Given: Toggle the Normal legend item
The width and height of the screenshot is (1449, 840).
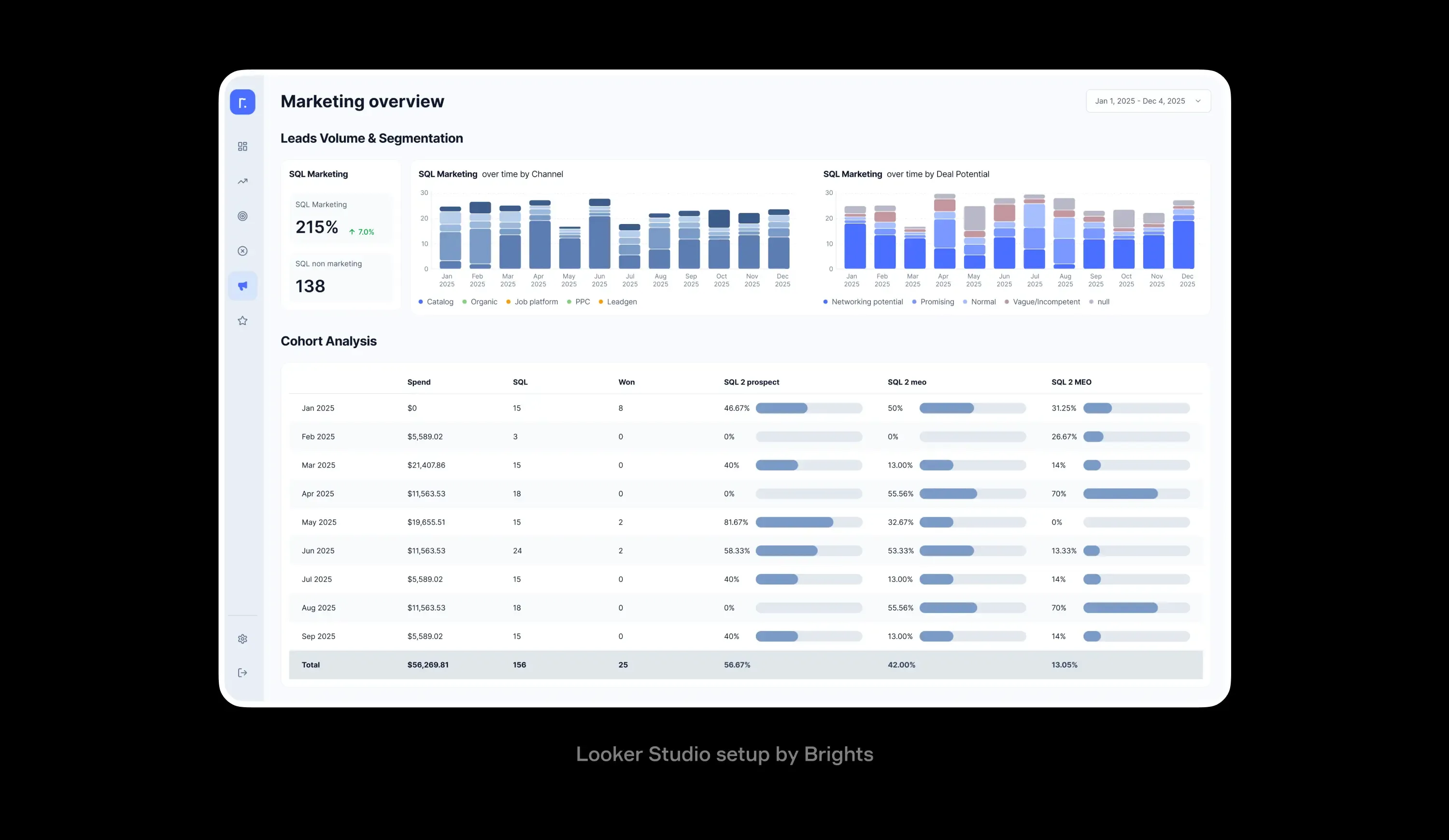Looking at the screenshot, I should pyautogui.click(x=979, y=302).
